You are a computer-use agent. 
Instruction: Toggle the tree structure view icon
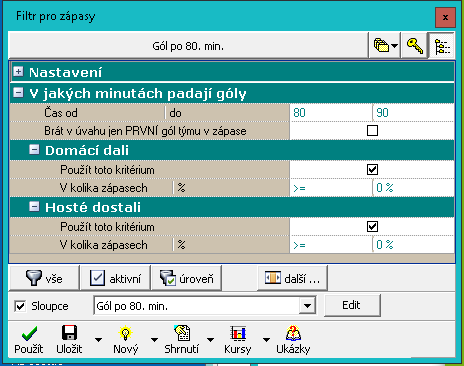click(x=442, y=45)
